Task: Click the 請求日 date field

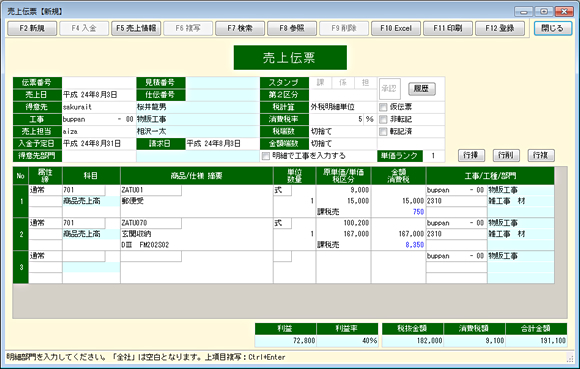Action: (222, 143)
